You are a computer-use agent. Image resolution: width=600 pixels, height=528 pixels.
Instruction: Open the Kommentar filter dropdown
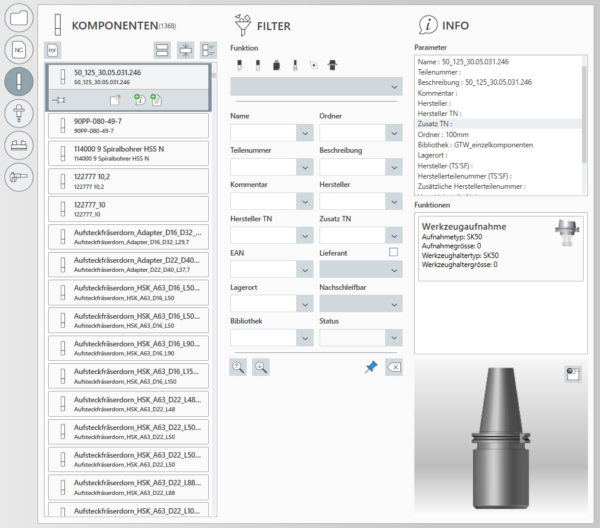click(x=305, y=201)
